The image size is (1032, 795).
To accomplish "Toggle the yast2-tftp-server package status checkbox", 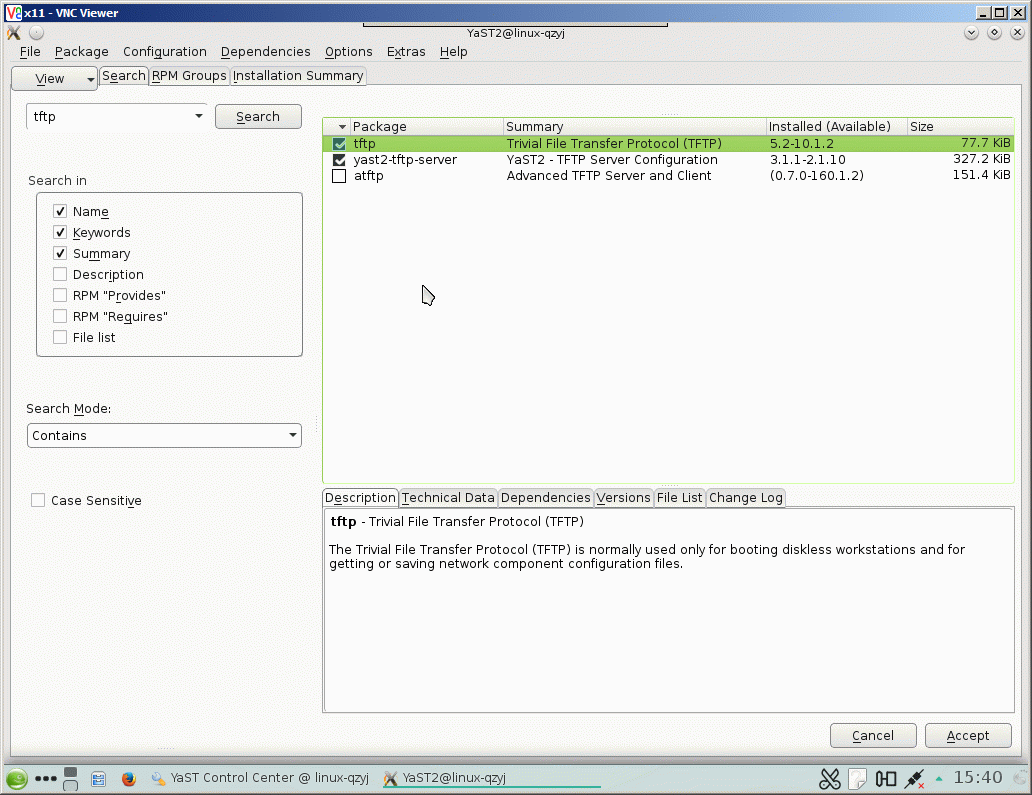I will [339, 160].
